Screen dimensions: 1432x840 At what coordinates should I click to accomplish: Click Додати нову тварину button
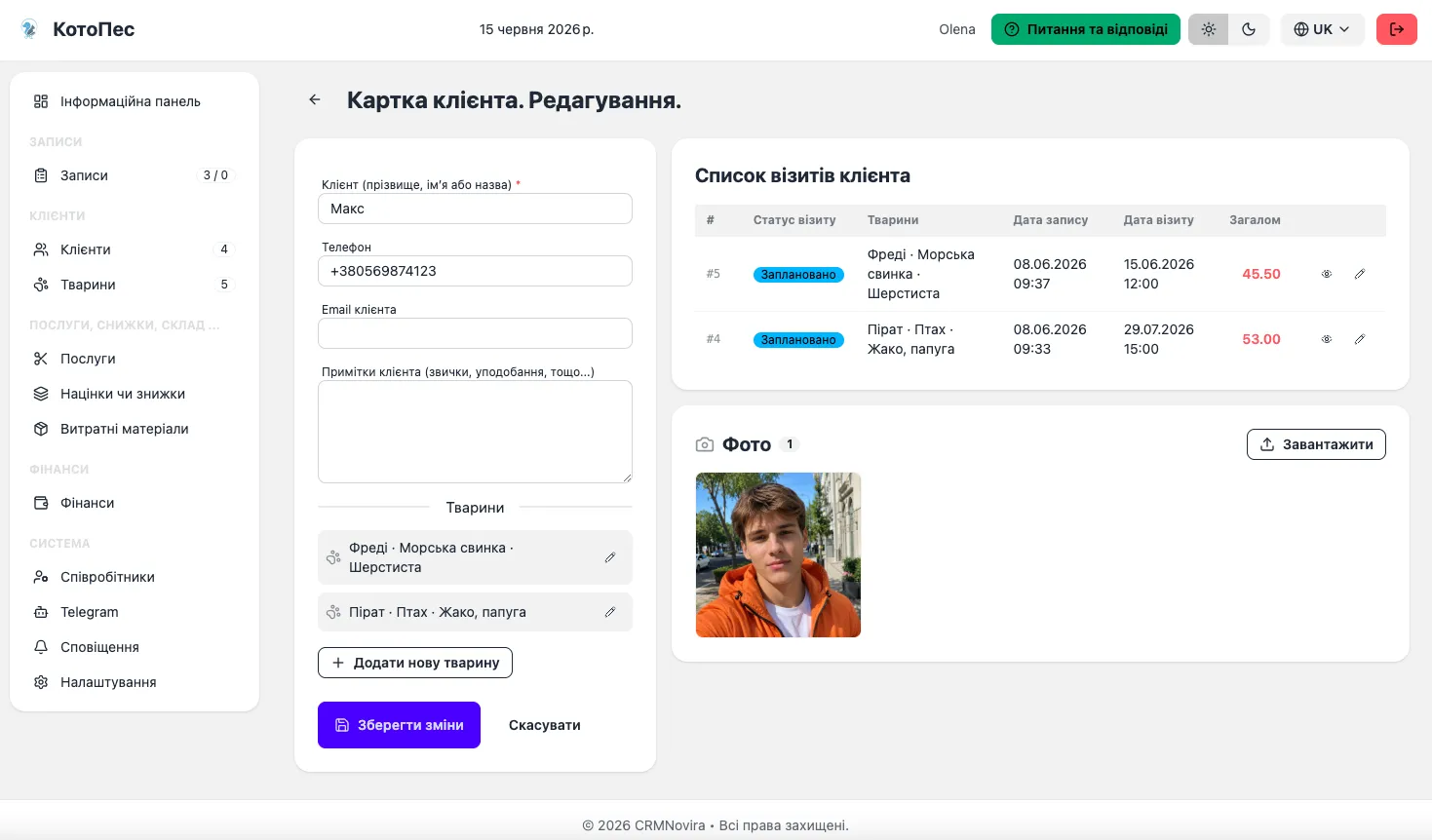[x=415, y=663]
